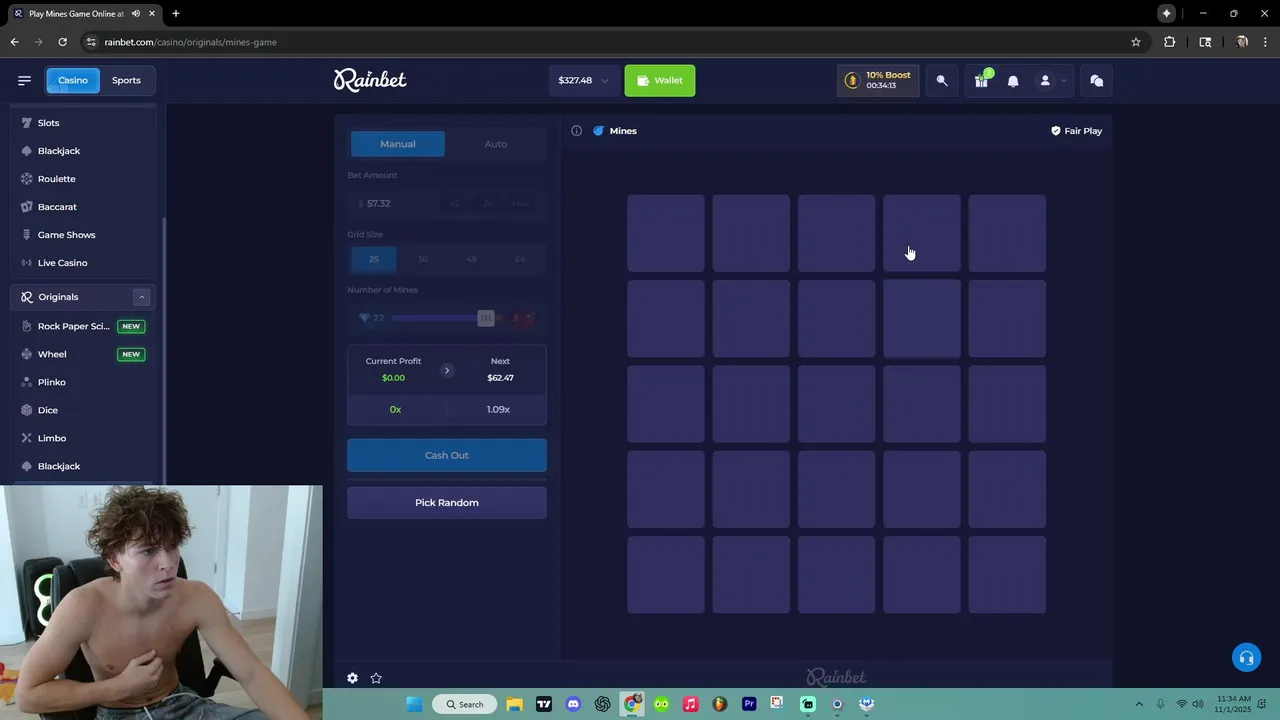Image resolution: width=1280 pixels, height=720 pixels.
Task: Select grid size 36
Action: (422, 259)
